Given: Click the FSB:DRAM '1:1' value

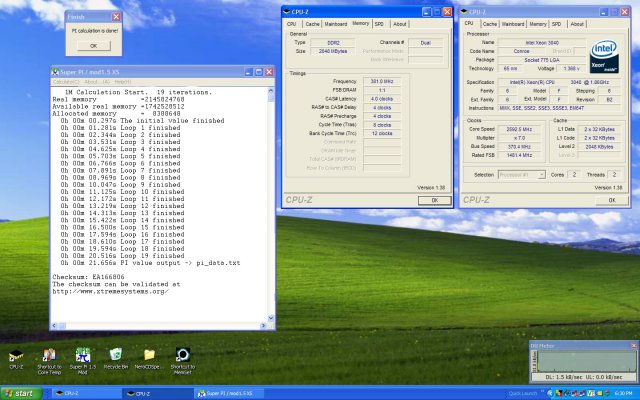Looking at the screenshot, I should 382,90.
